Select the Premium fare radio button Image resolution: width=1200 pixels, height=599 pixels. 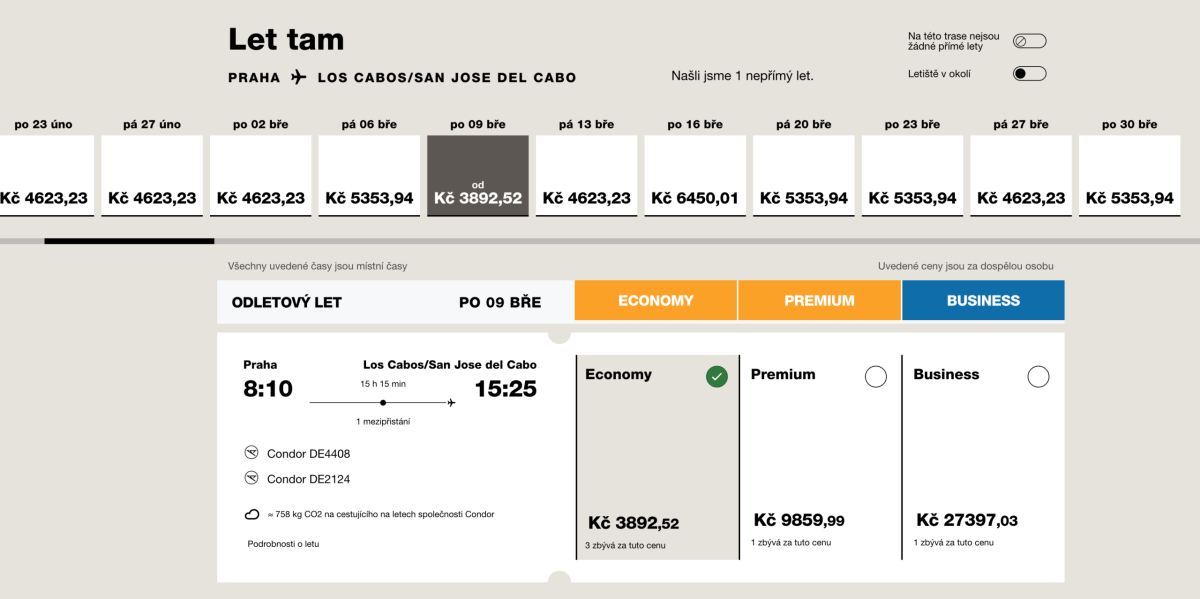875,376
